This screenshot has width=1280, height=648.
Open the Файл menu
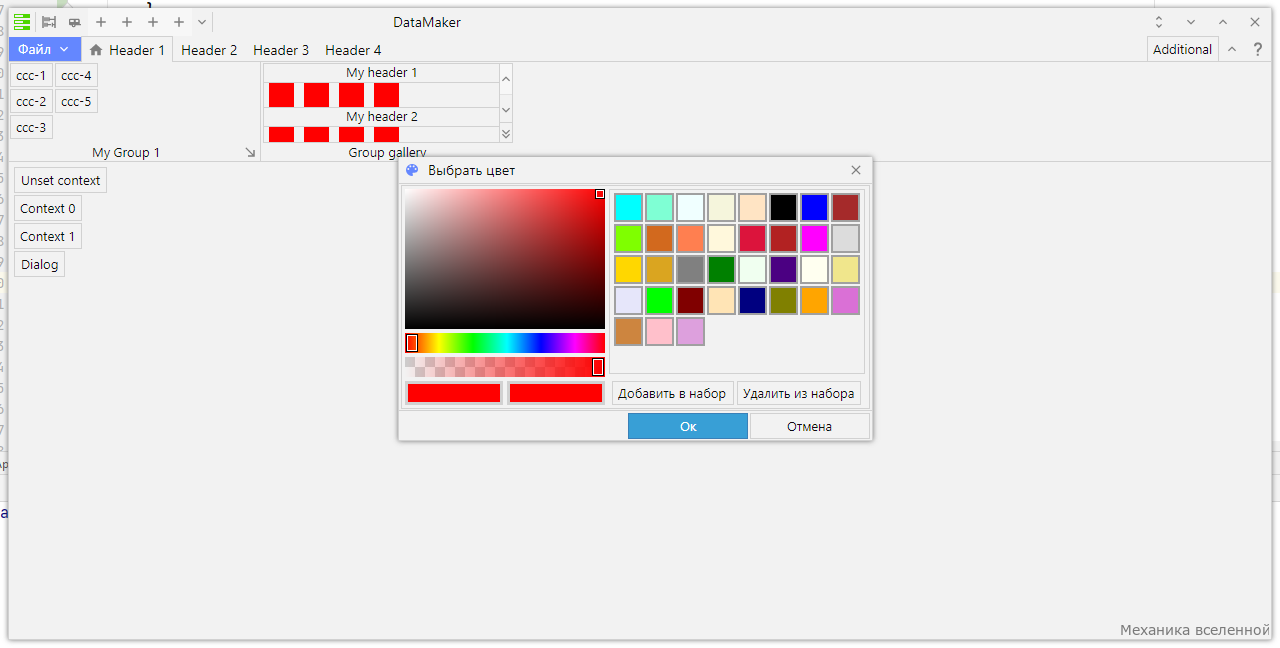(x=45, y=49)
